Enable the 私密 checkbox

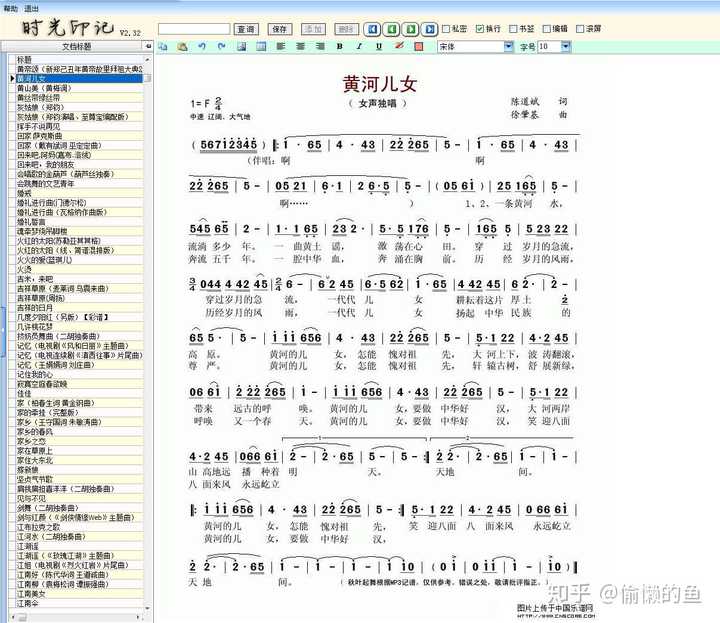coord(445,29)
